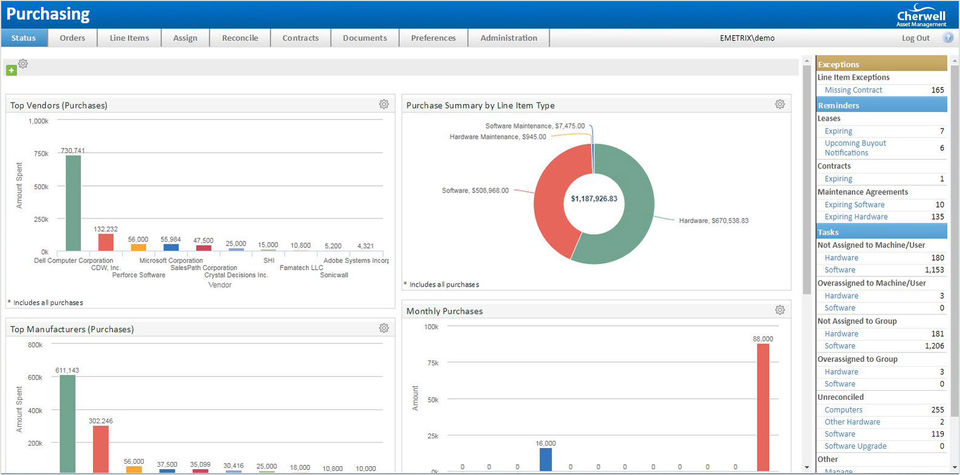View Expiring Hardware maintenance agreements
This screenshot has width=960, height=475.
pyautogui.click(x=855, y=216)
